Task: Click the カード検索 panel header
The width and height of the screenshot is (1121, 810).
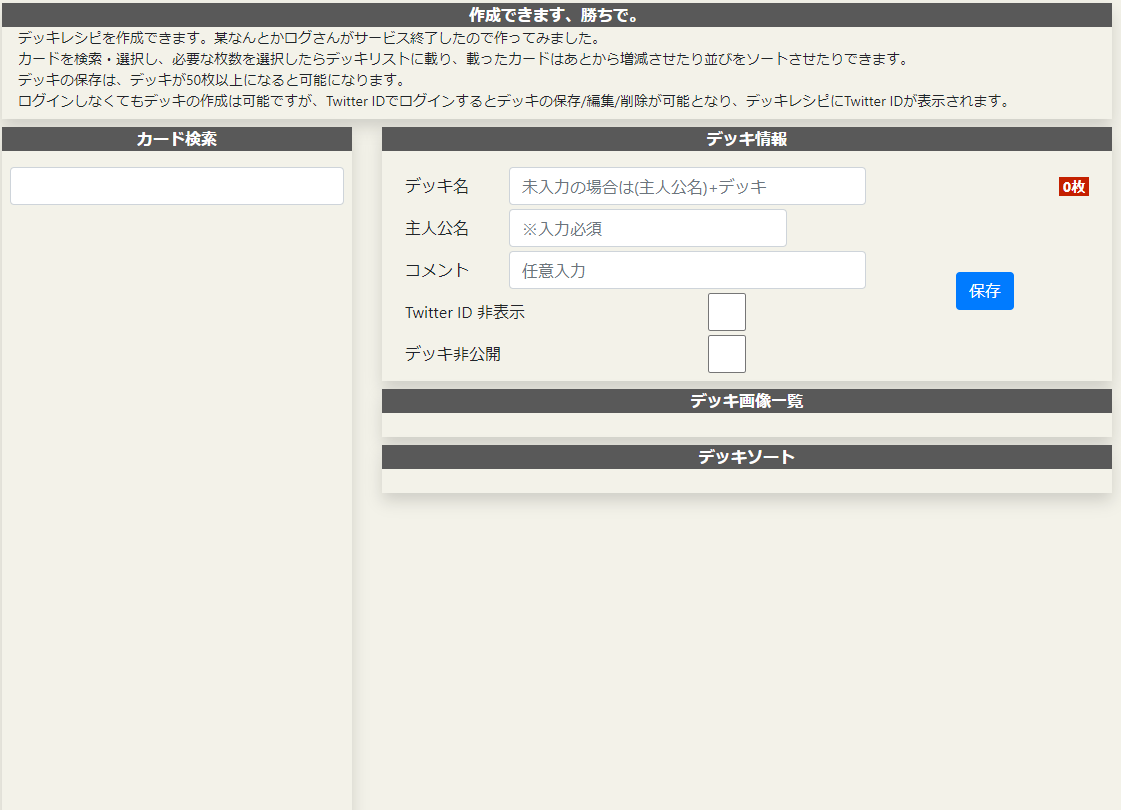Action: (x=176, y=139)
